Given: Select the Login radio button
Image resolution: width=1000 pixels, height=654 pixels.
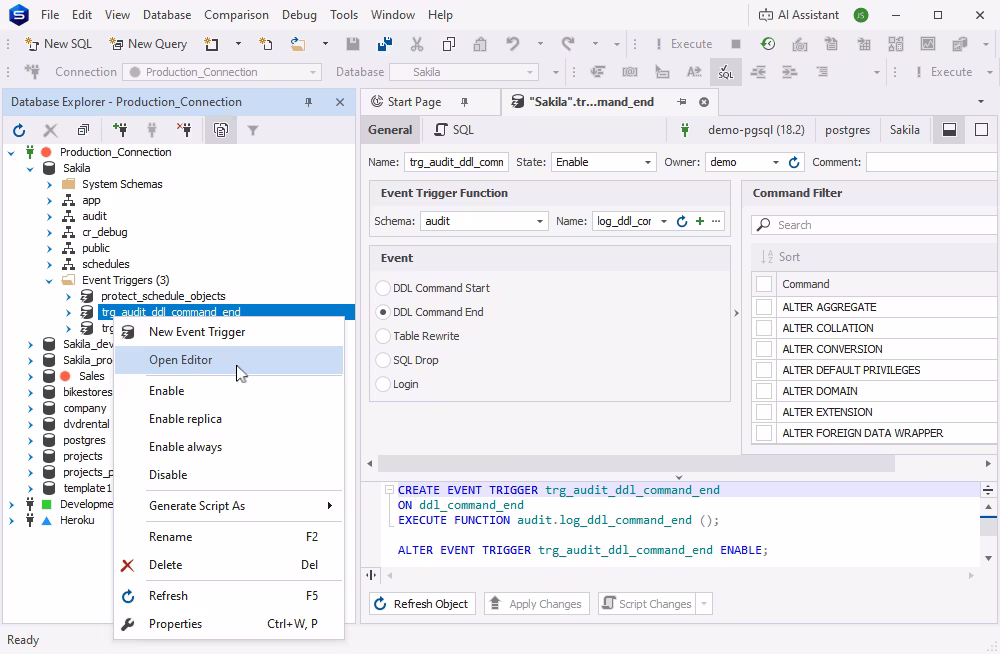Looking at the screenshot, I should point(383,384).
